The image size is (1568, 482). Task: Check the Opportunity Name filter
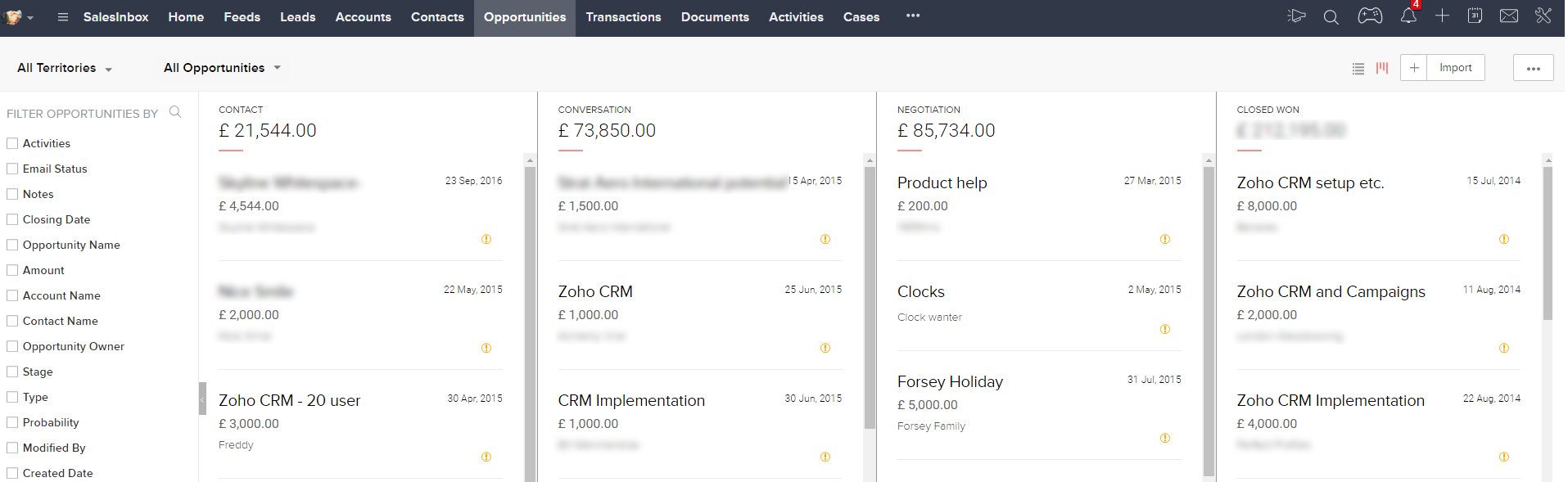[12, 245]
